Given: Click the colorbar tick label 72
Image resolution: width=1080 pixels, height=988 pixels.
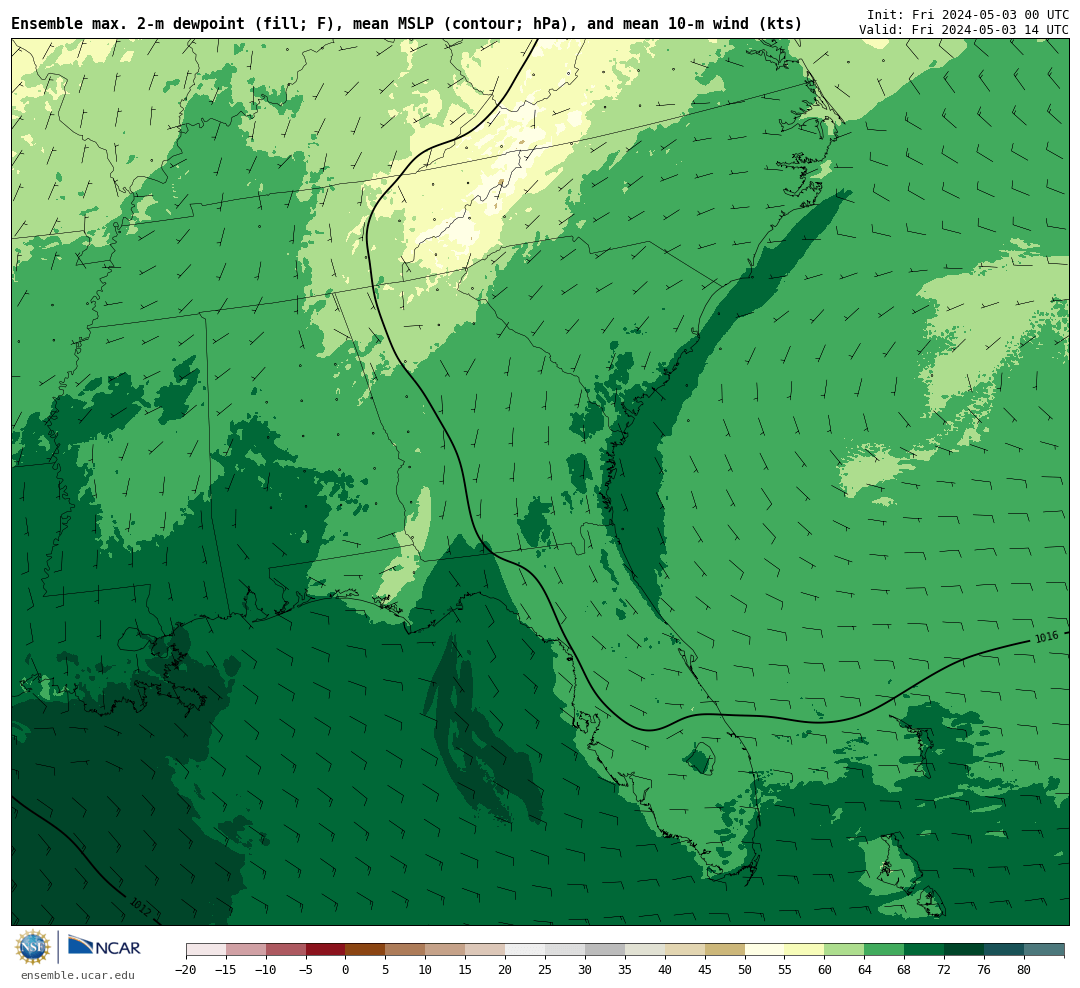Looking at the screenshot, I should tap(944, 969).
